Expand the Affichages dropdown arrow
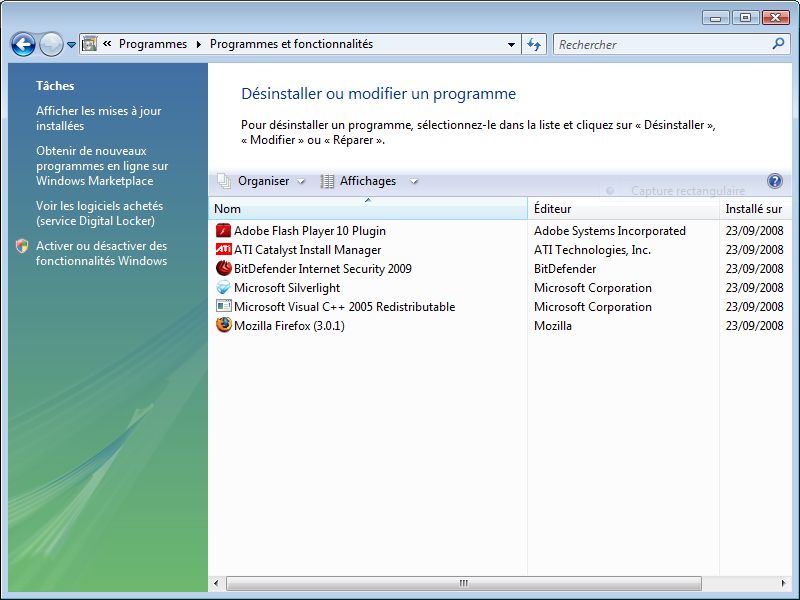The height and width of the screenshot is (600, 800). 414,182
